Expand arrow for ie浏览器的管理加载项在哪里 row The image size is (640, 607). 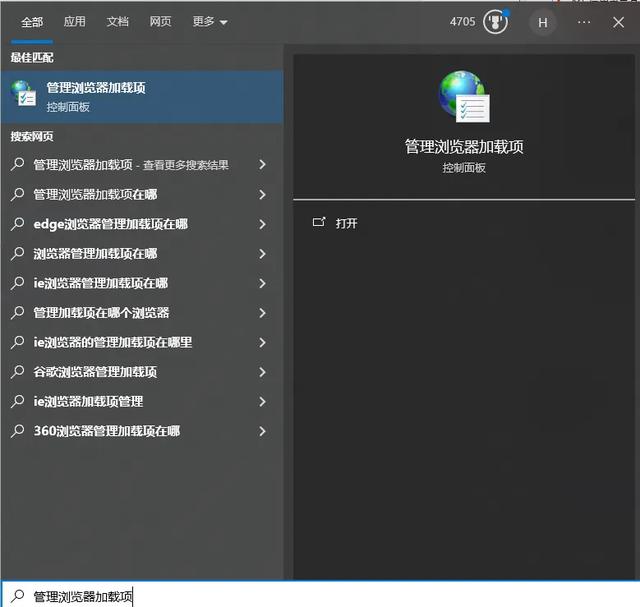tap(262, 342)
